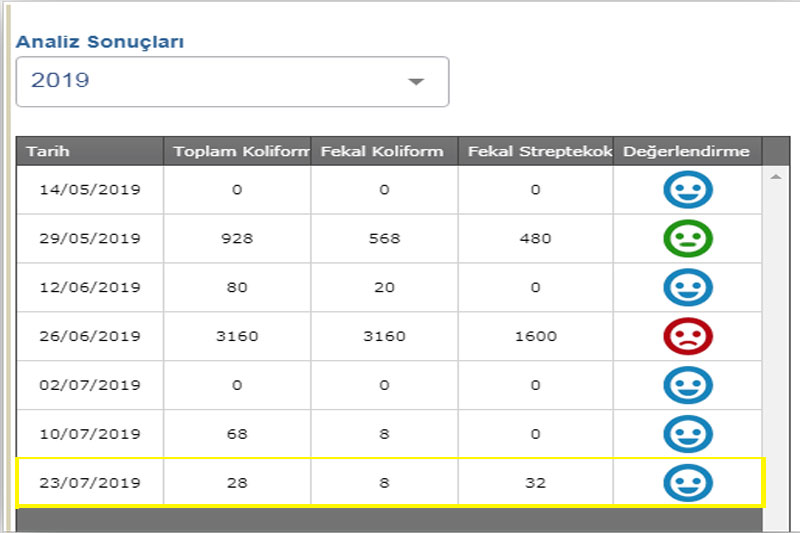The width and height of the screenshot is (800, 533).
Task: Click the Toplam Koliform value 928
Action: (x=237, y=239)
